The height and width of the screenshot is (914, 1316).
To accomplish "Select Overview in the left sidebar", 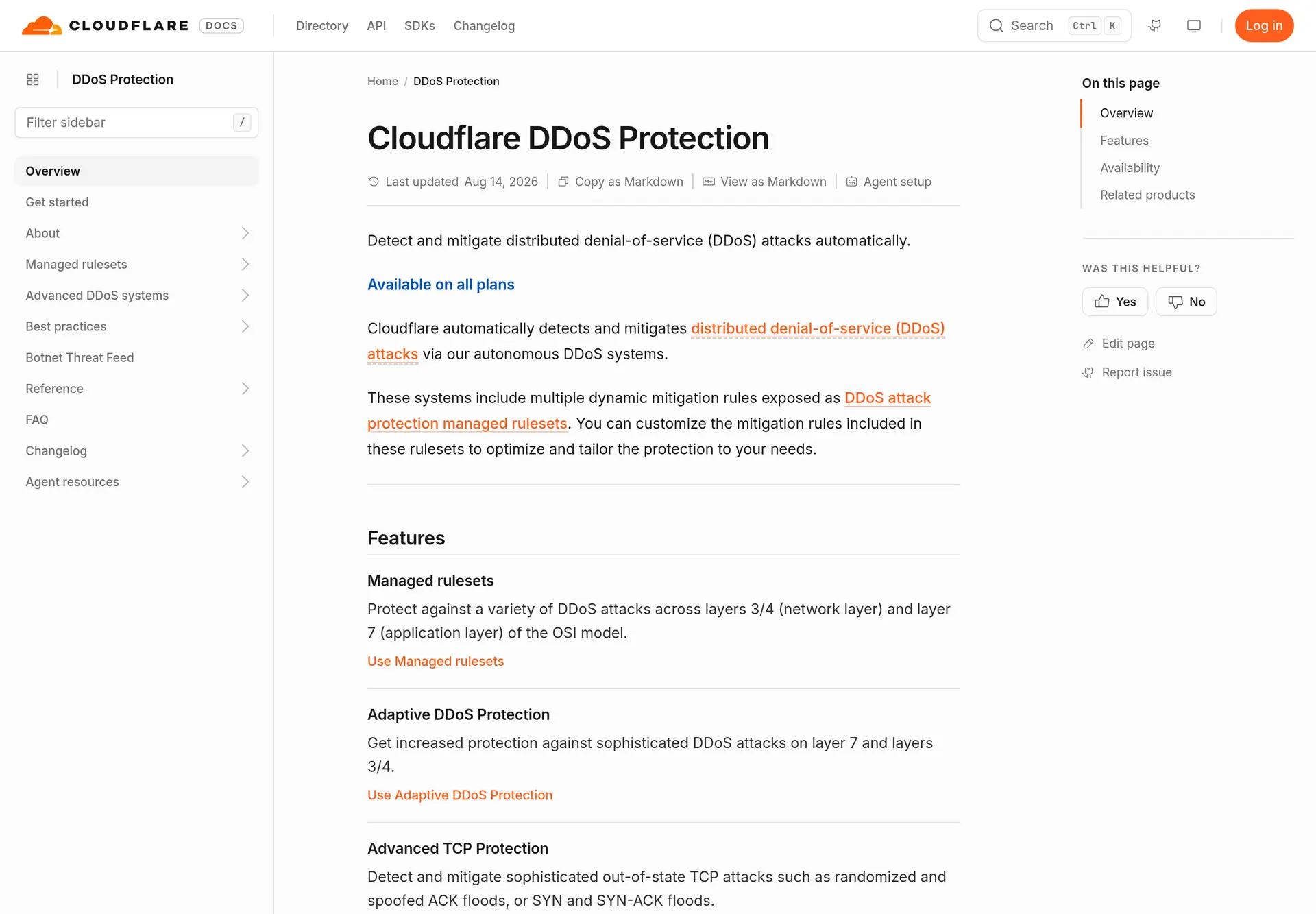I will (136, 171).
